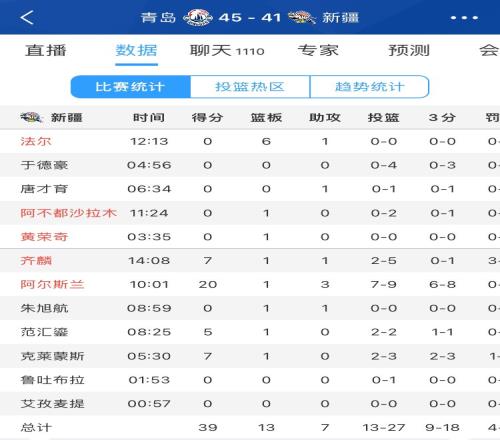Tap player name 法尔
This screenshot has height=440, width=500.
pos(36,141)
